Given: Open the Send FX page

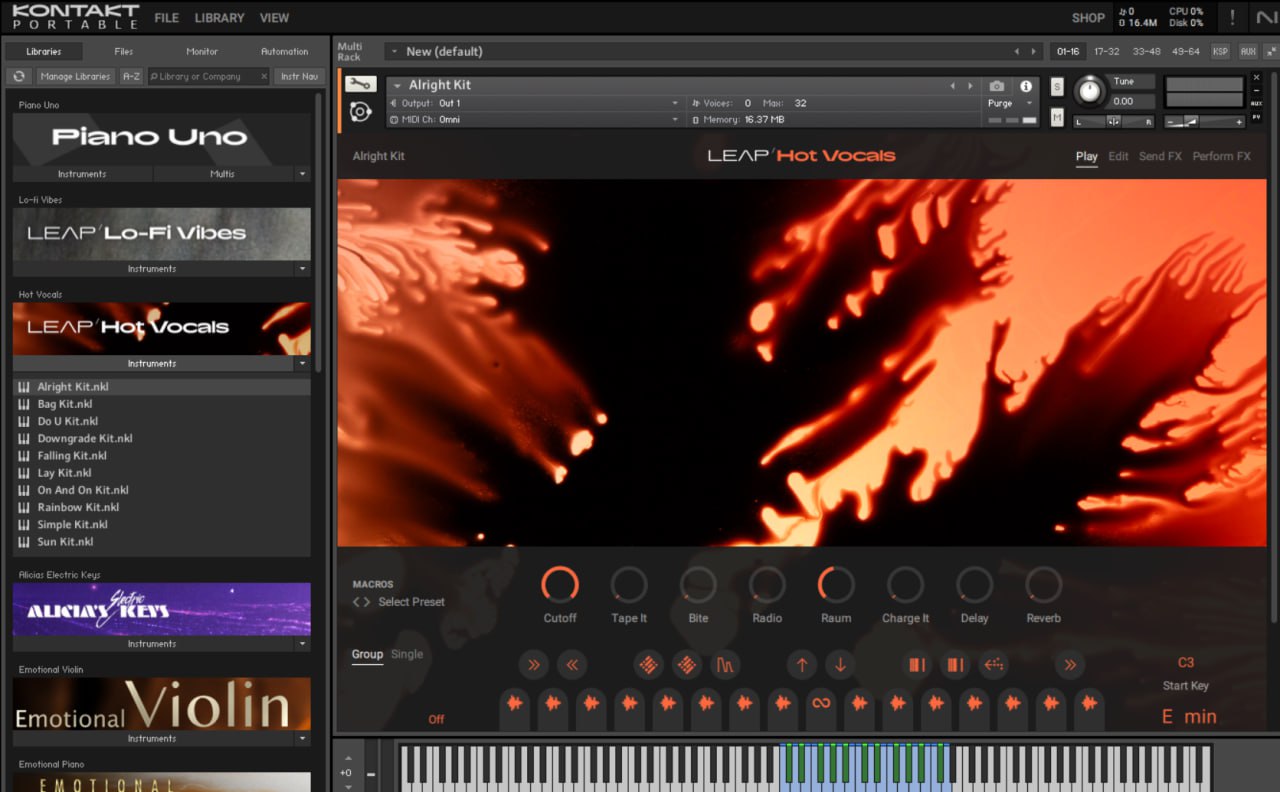Looking at the screenshot, I should (x=1160, y=156).
